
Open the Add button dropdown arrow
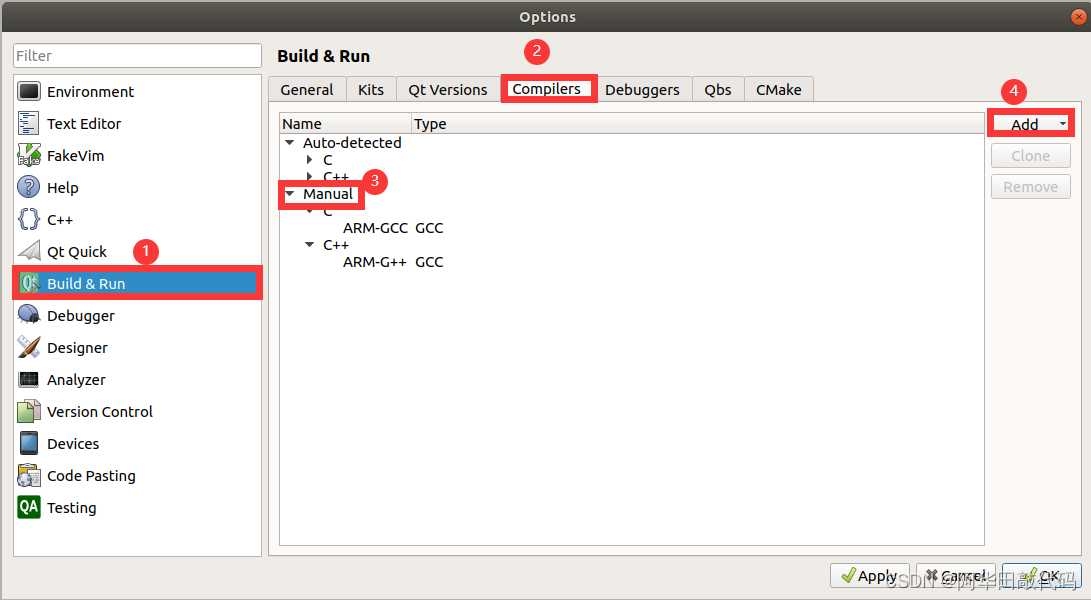pos(1060,123)
